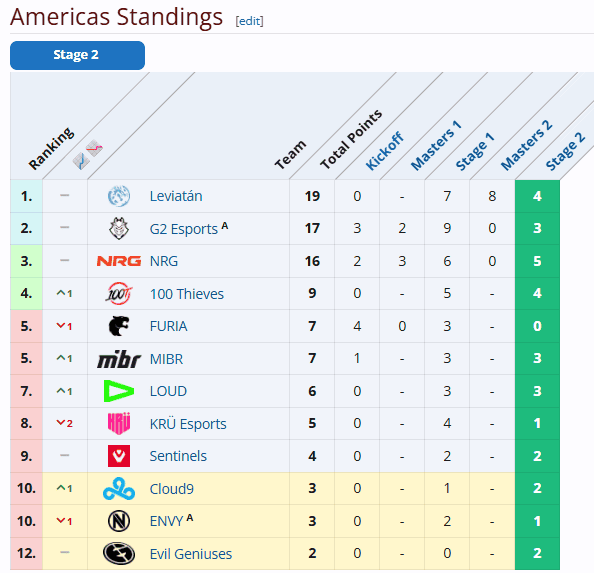
Task: Click the green LOUD logo
Action: coord(119,391)
